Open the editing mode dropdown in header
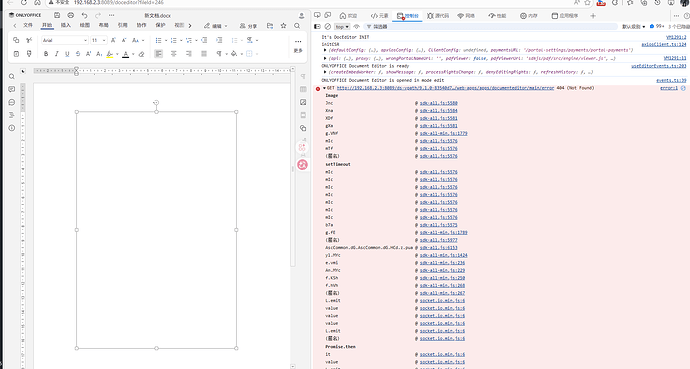 pyautogui.click(x=216, y=26)
